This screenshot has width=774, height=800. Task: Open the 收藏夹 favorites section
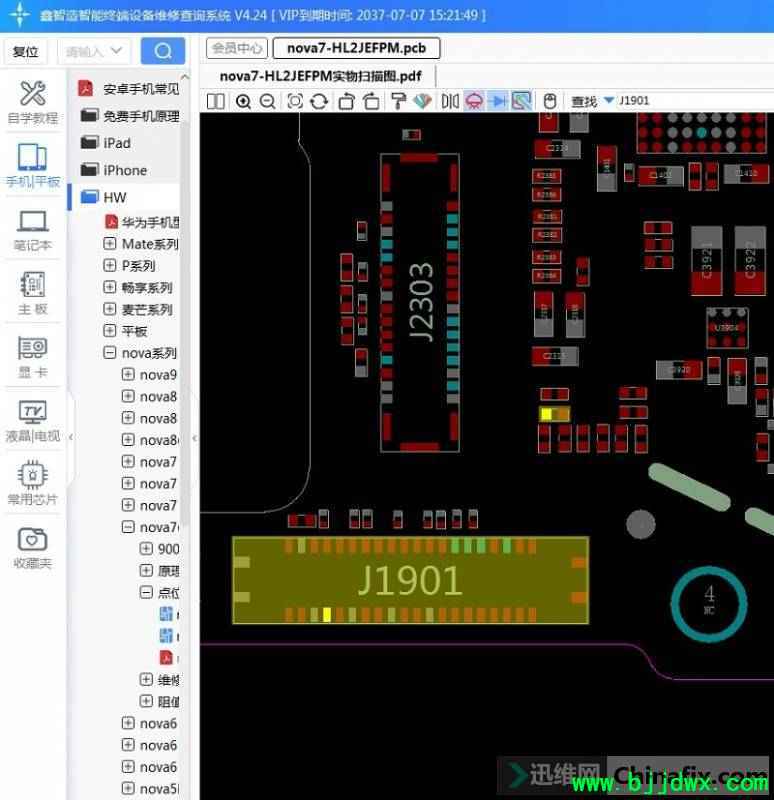point(33,547)
